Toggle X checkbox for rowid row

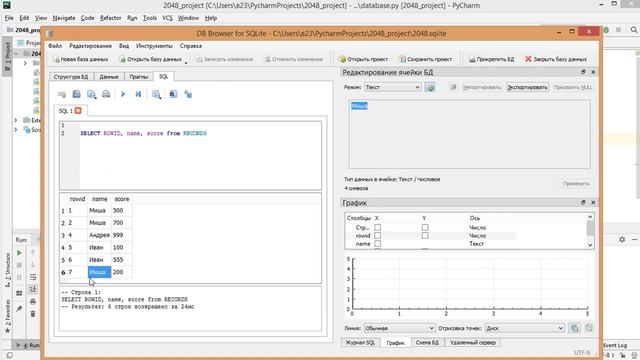coord(378,236)
